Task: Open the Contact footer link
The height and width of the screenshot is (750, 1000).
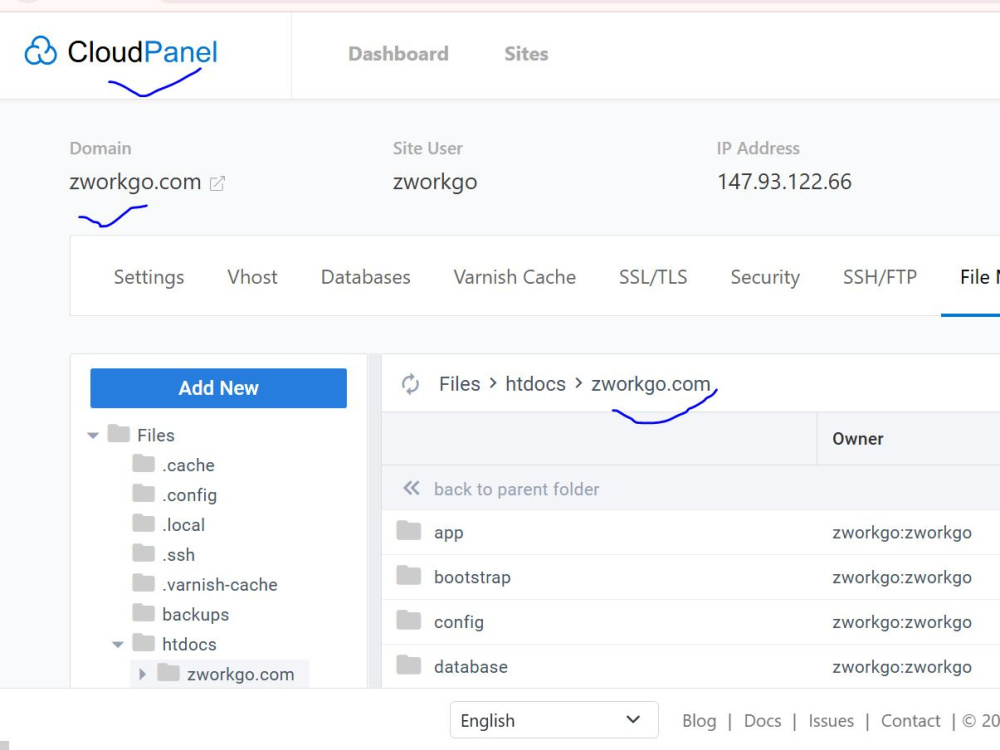Action: [911, 721]
